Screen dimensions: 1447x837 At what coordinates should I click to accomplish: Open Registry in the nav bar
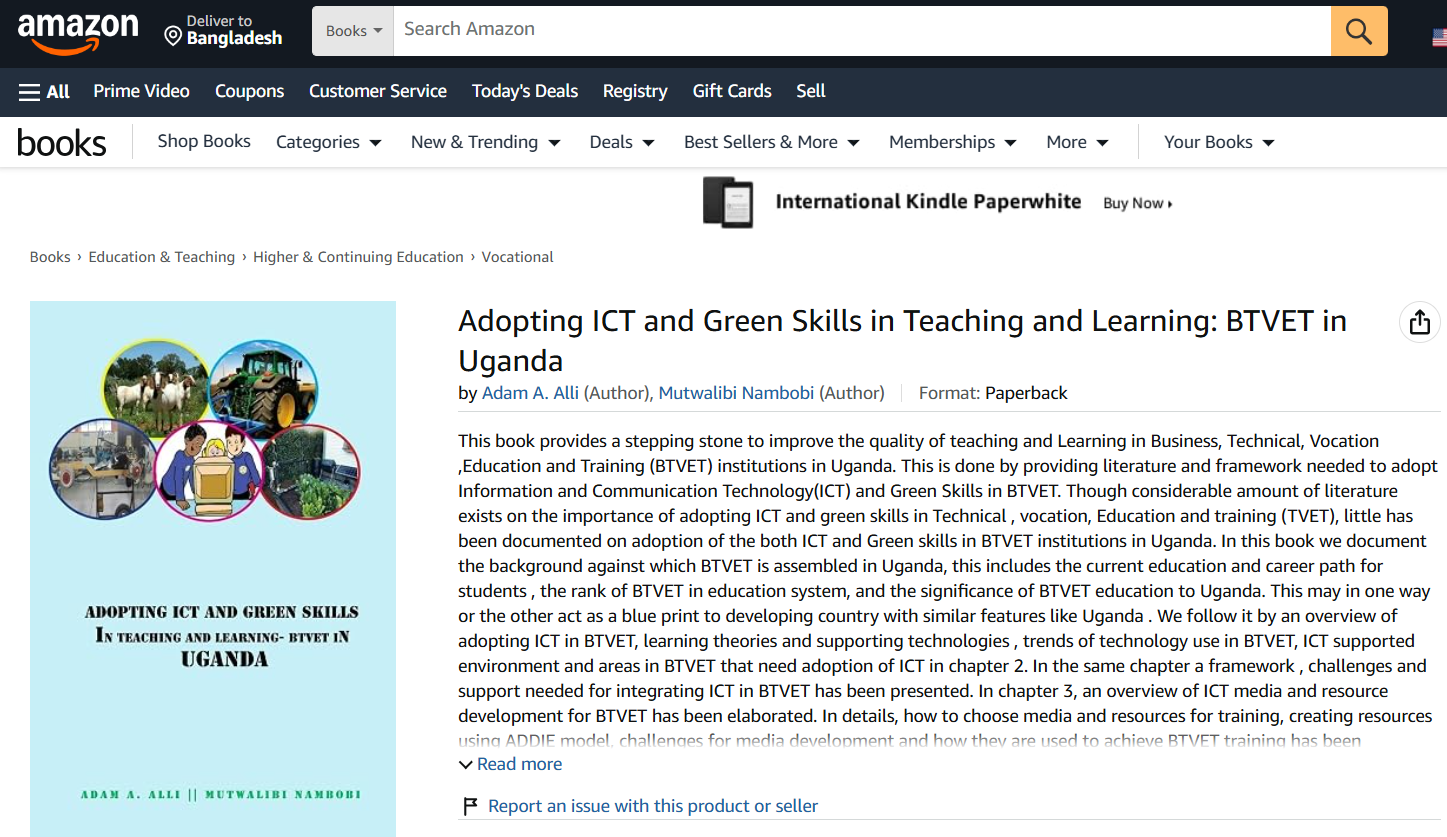pyautogui.click(x=635, y=91)
